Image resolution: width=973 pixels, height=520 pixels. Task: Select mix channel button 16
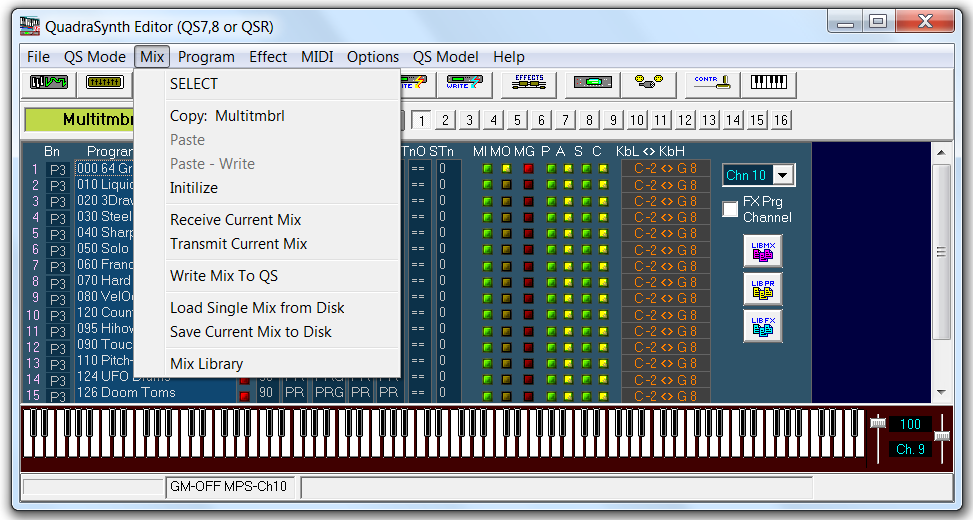[781, 120]
